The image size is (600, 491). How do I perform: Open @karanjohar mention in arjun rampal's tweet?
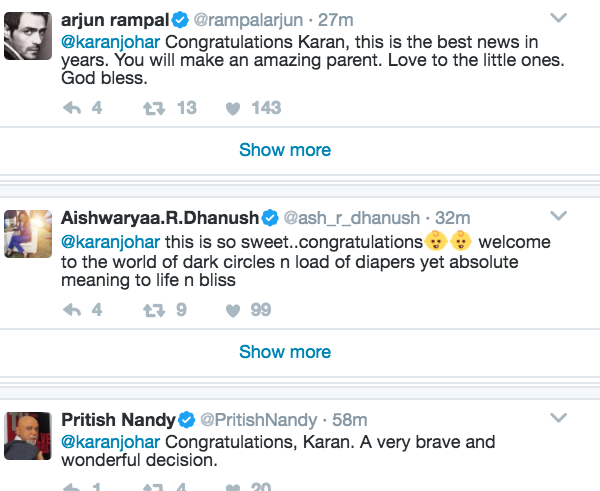(110, 42)
